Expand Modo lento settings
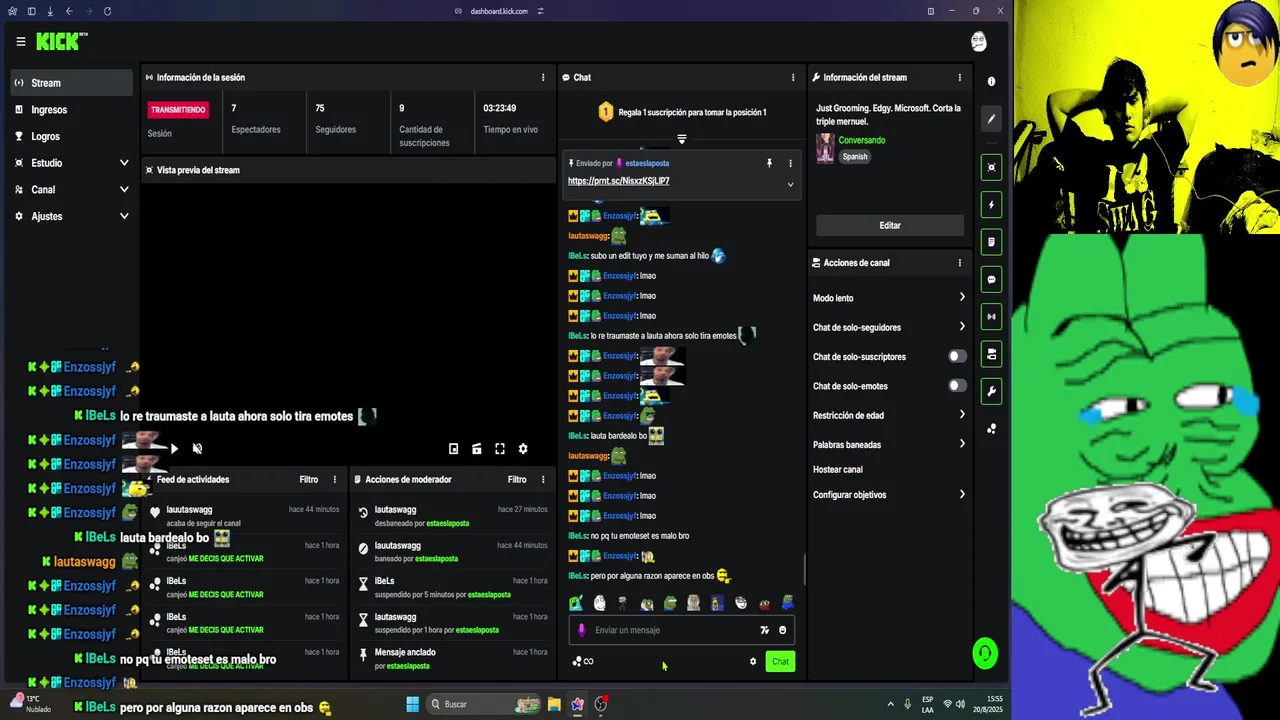 (889, 298)
